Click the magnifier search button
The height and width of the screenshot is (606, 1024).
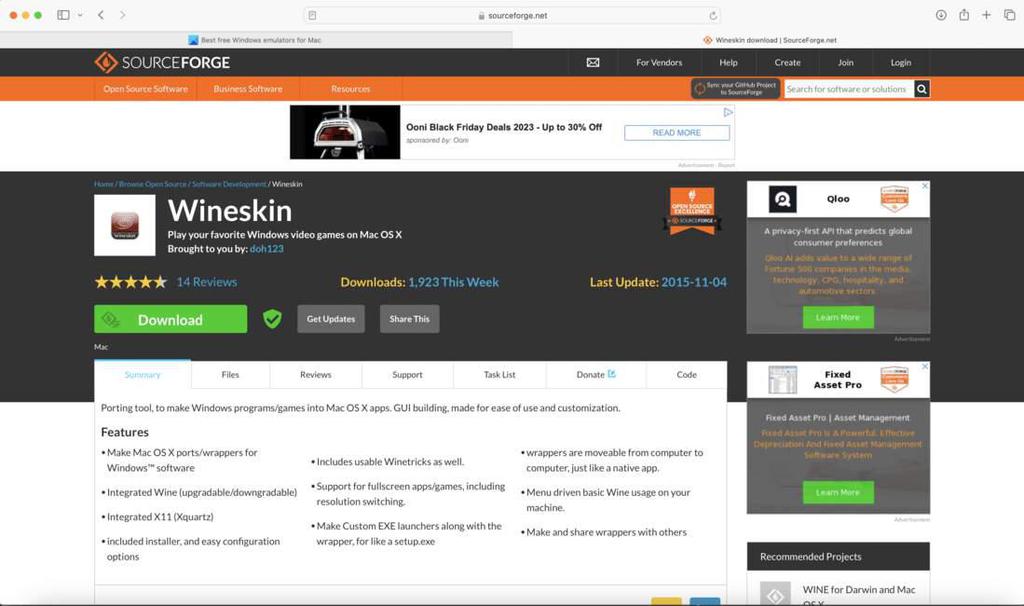[x=922, y=89]
